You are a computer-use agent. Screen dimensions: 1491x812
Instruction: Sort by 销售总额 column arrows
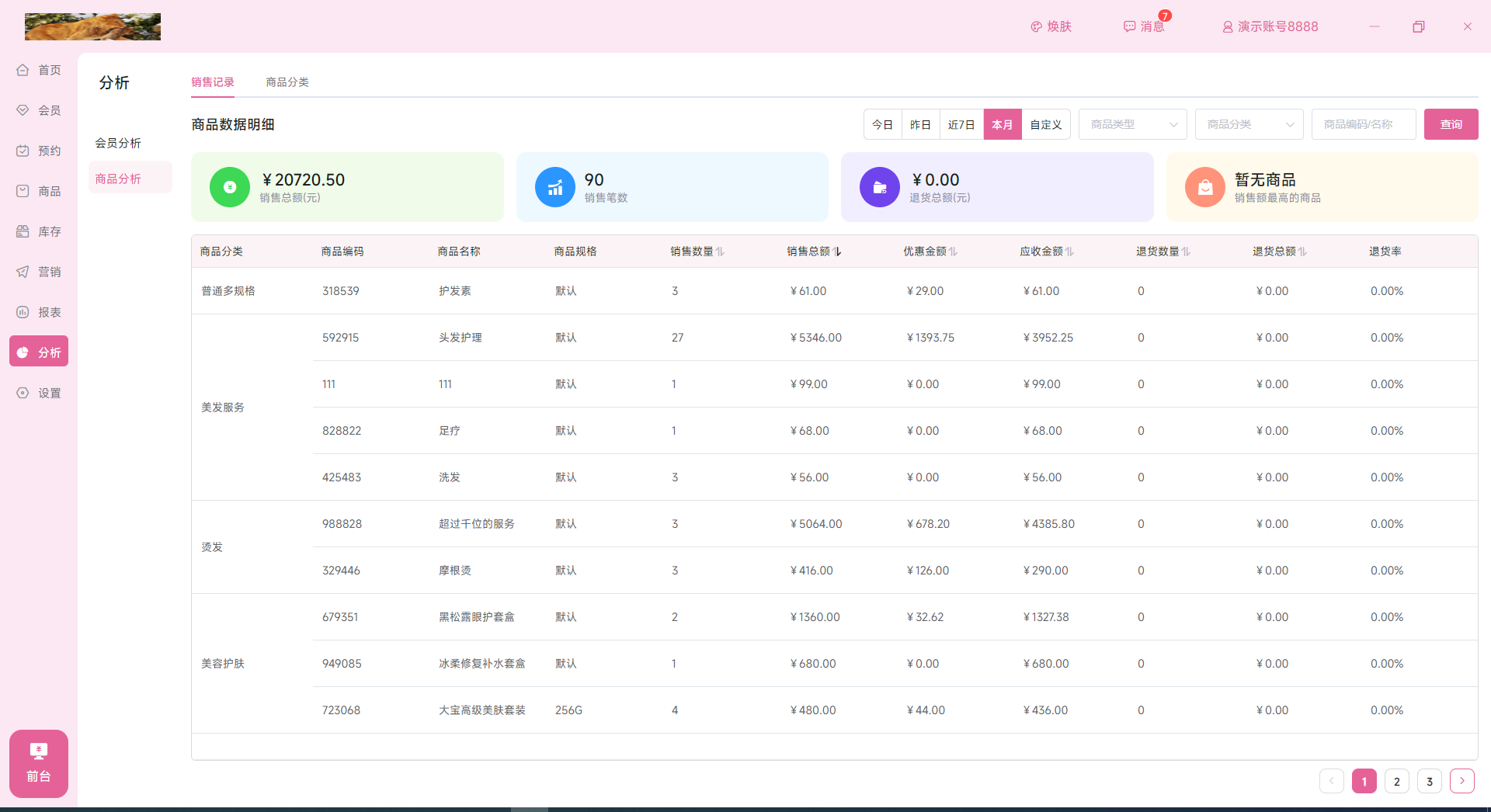837,252
